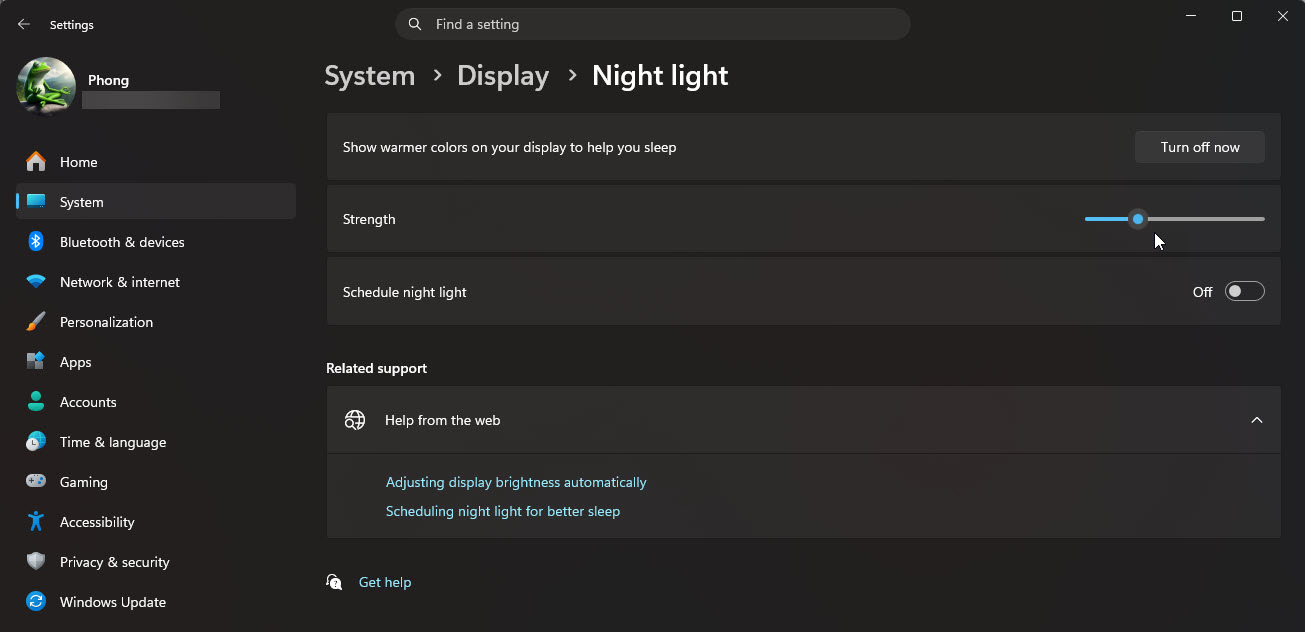Maximize the Settings window
This screenshot has height=632, width=1305.
click(x=1237, y=16)
